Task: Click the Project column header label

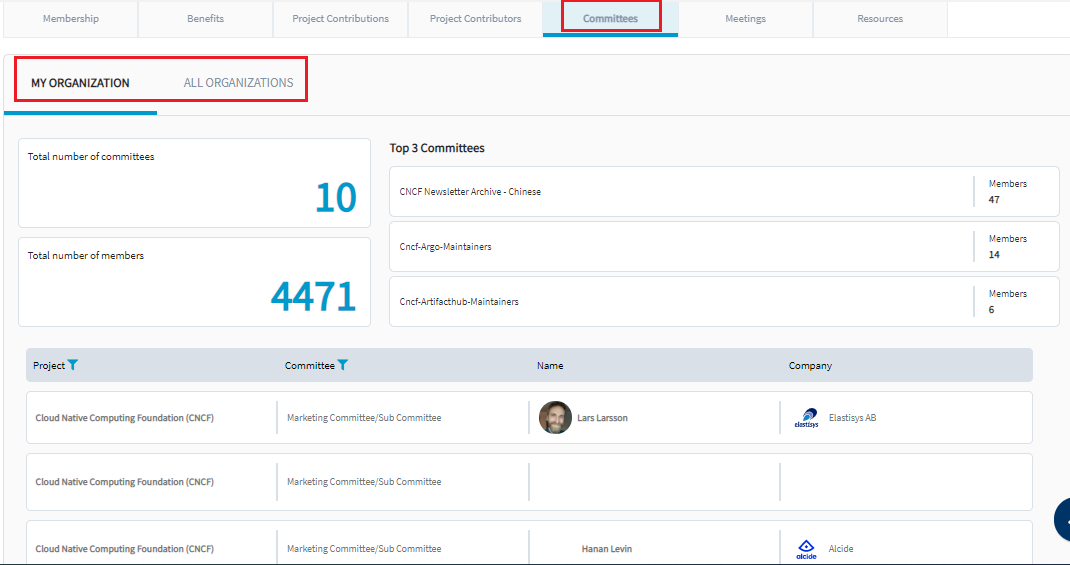Action: click(49, 366)
